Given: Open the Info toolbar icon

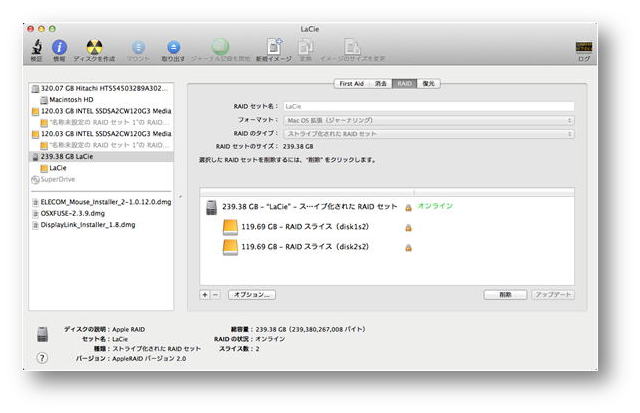Looking at the screenshot, I should pyautogui.click(x=60, y=47).
